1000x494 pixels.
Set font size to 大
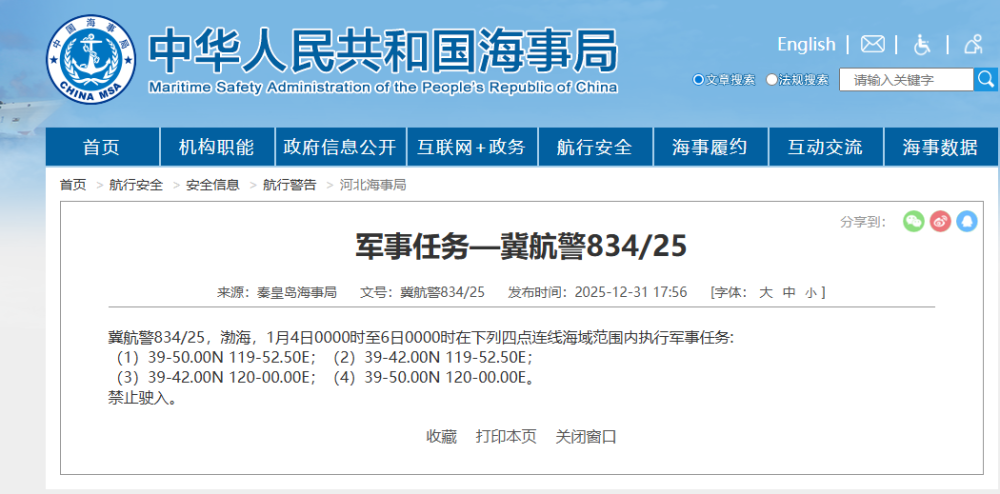[x=766, y=292]
